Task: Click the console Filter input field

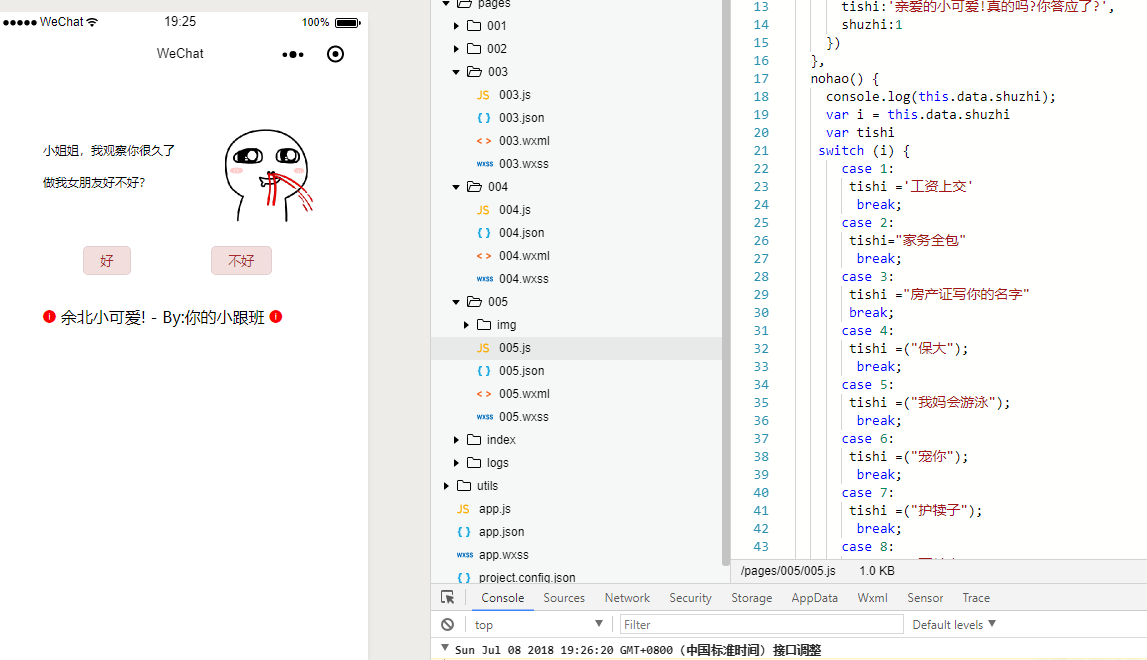Action: coord(761,624)
